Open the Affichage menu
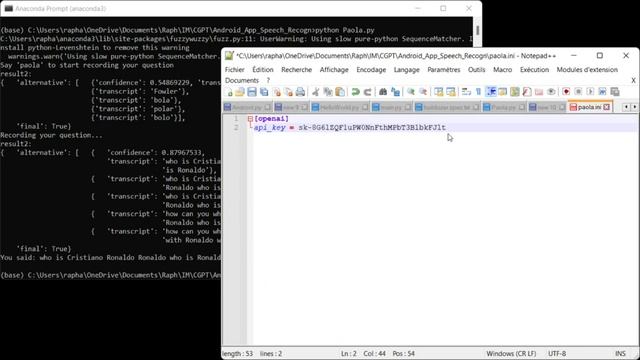Viewport: 640px width, 360px height. pyautogui.click(x=334, y=70)
